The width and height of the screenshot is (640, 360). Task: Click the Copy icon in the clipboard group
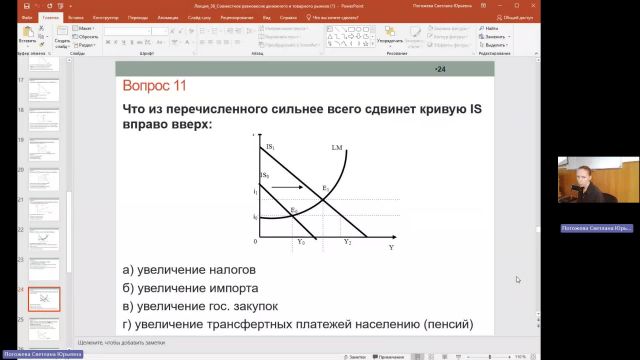[x=41, y=36]
